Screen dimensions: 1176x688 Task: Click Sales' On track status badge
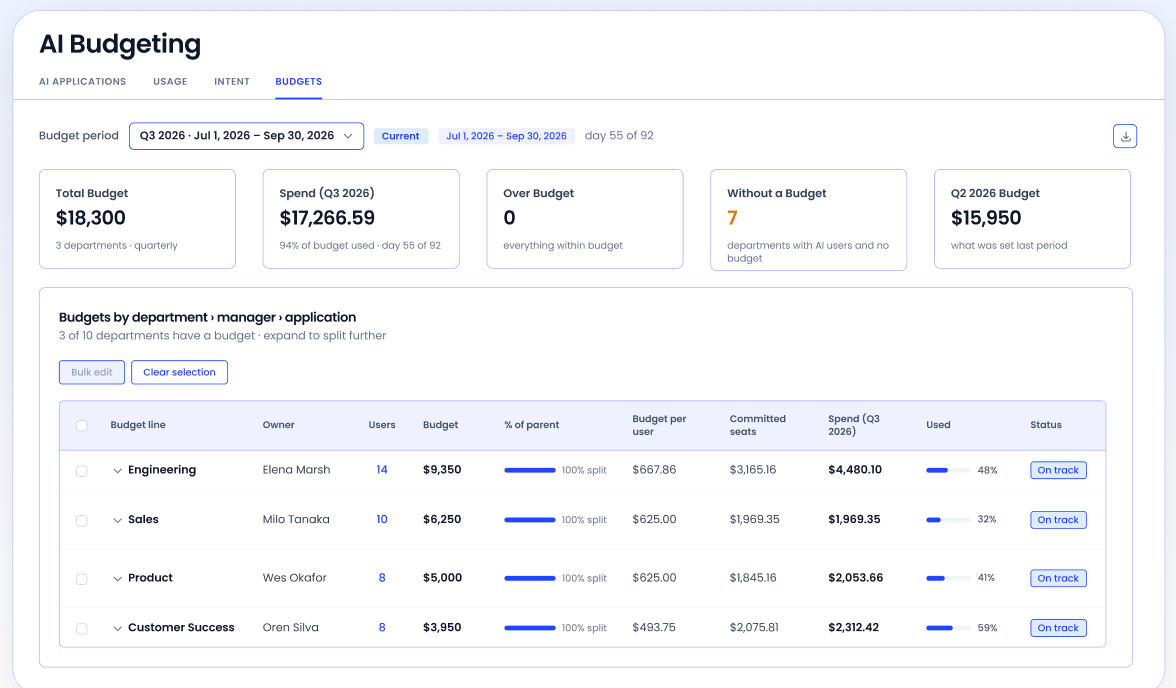tap(1058, 520)
